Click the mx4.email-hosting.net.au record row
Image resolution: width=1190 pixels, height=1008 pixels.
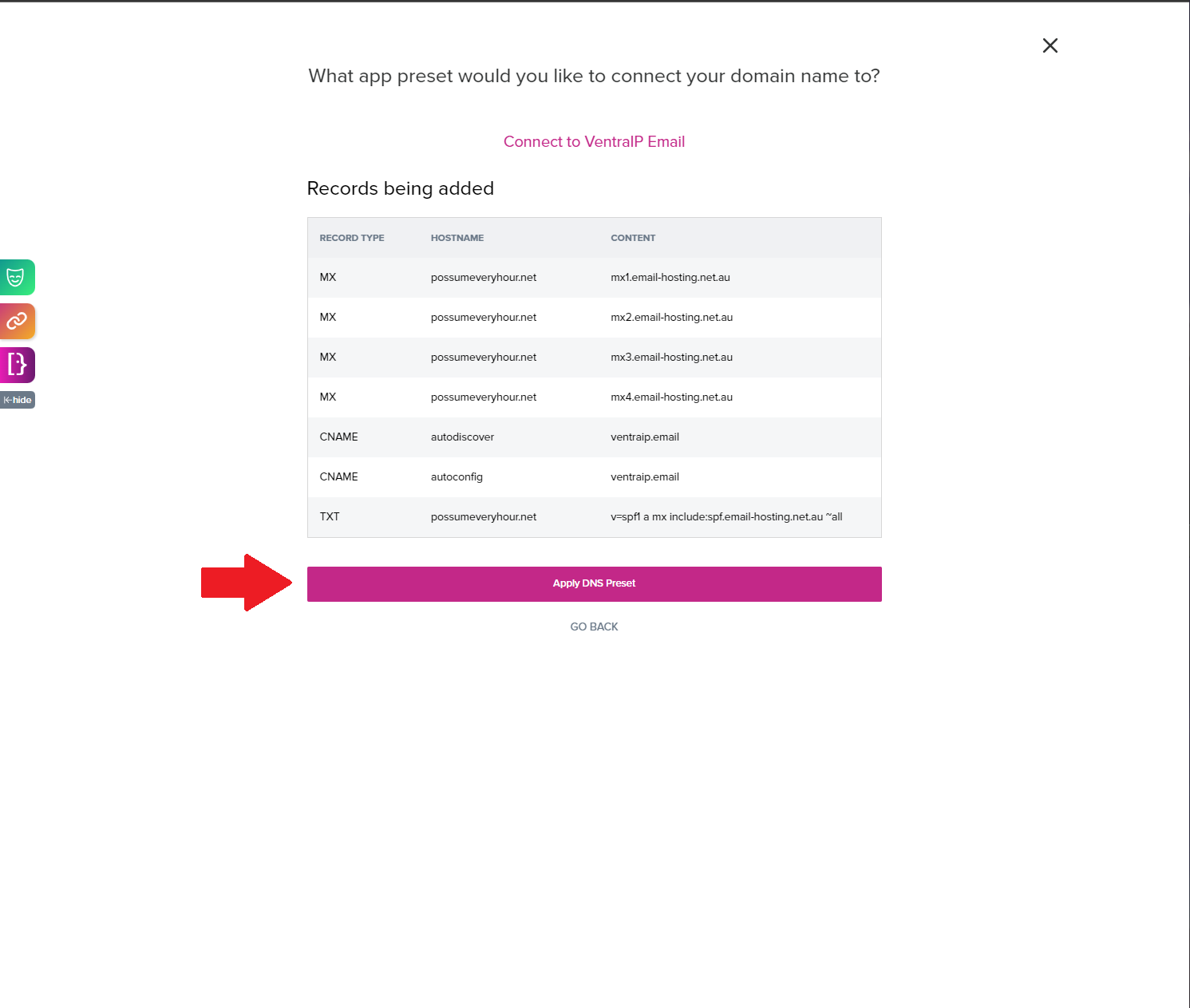(594, 397)
